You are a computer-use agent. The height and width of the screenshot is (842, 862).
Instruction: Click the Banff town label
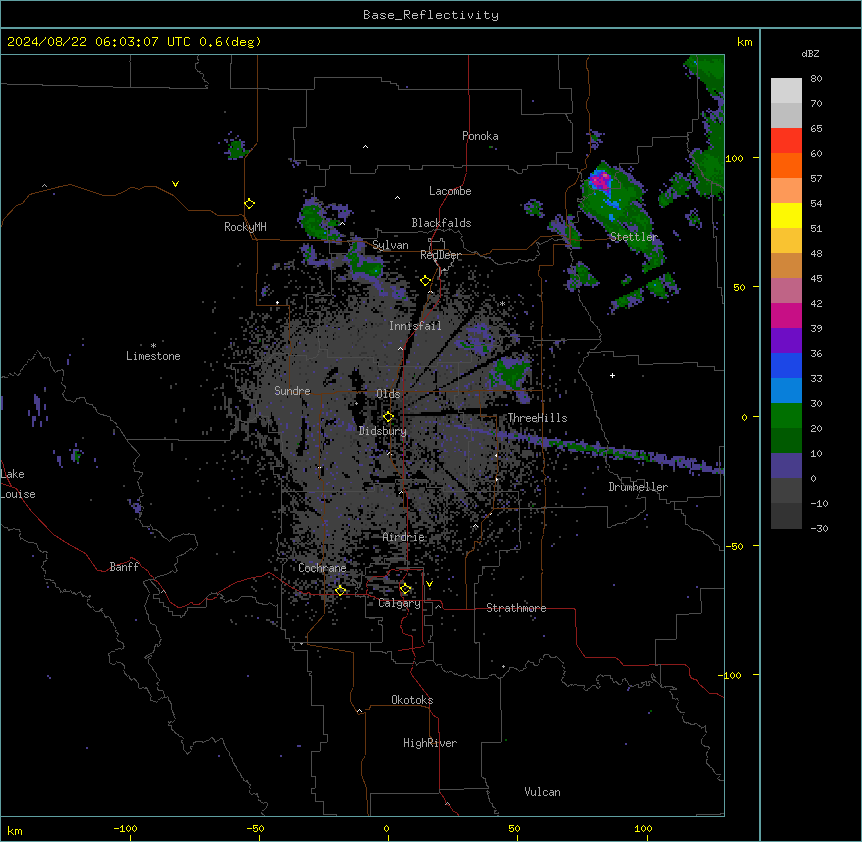(x=124, y=567)
